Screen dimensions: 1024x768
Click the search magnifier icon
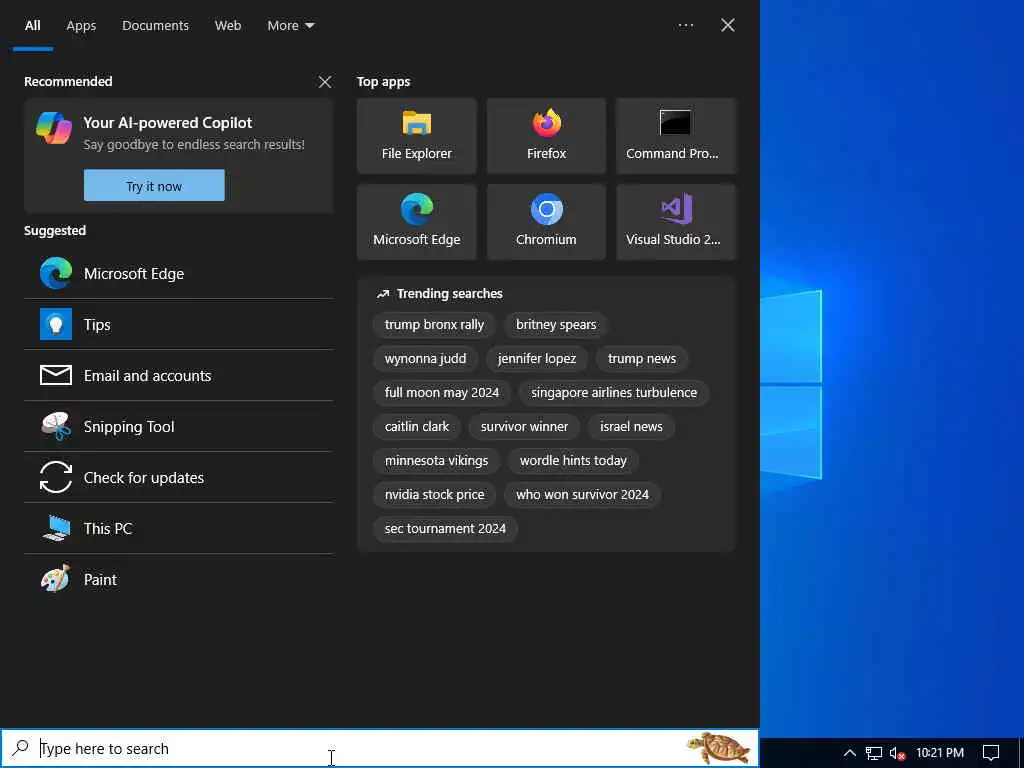[21, 747]
